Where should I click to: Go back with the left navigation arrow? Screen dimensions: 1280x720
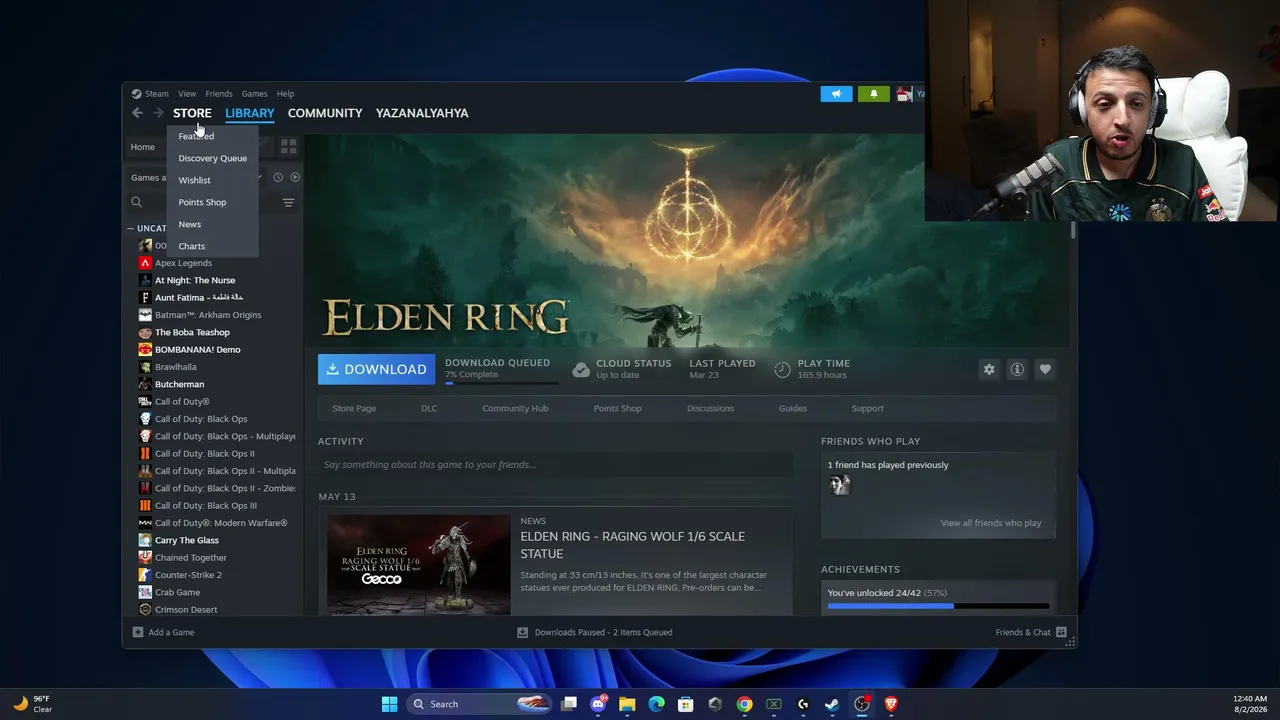pos(137,113)
